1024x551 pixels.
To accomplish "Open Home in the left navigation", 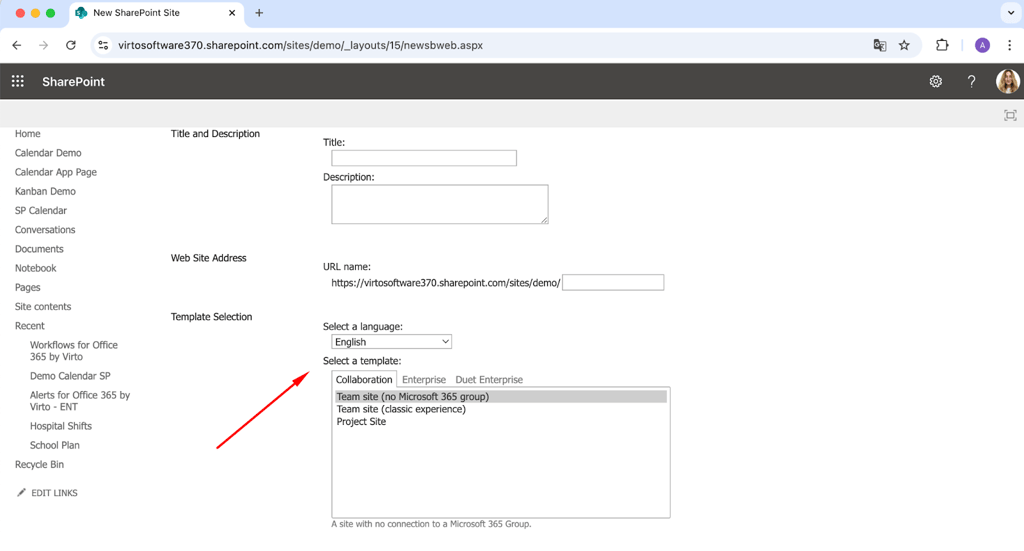I will click(x=27, y=134).
